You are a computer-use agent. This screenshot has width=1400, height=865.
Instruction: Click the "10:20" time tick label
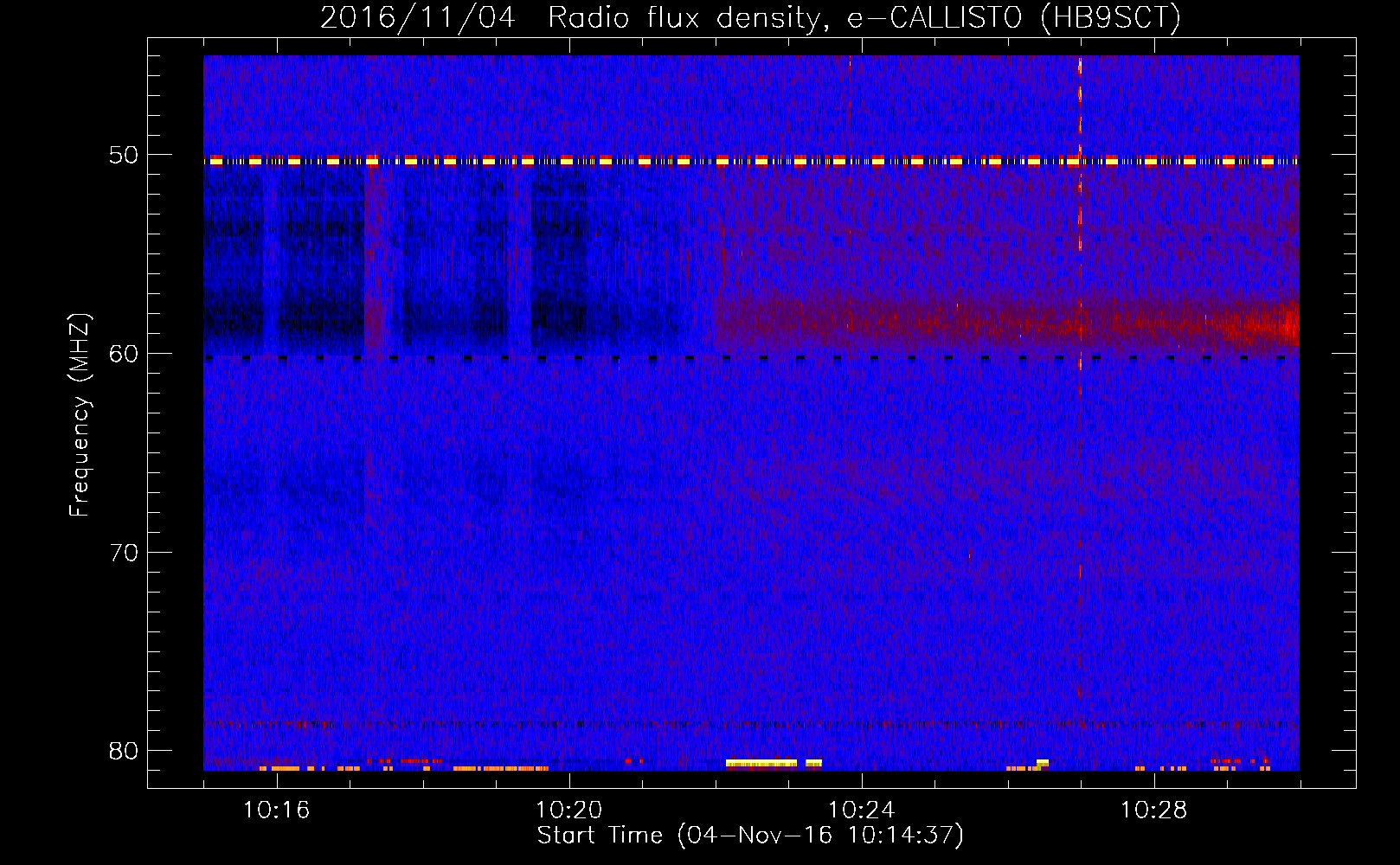click(569, 811)
